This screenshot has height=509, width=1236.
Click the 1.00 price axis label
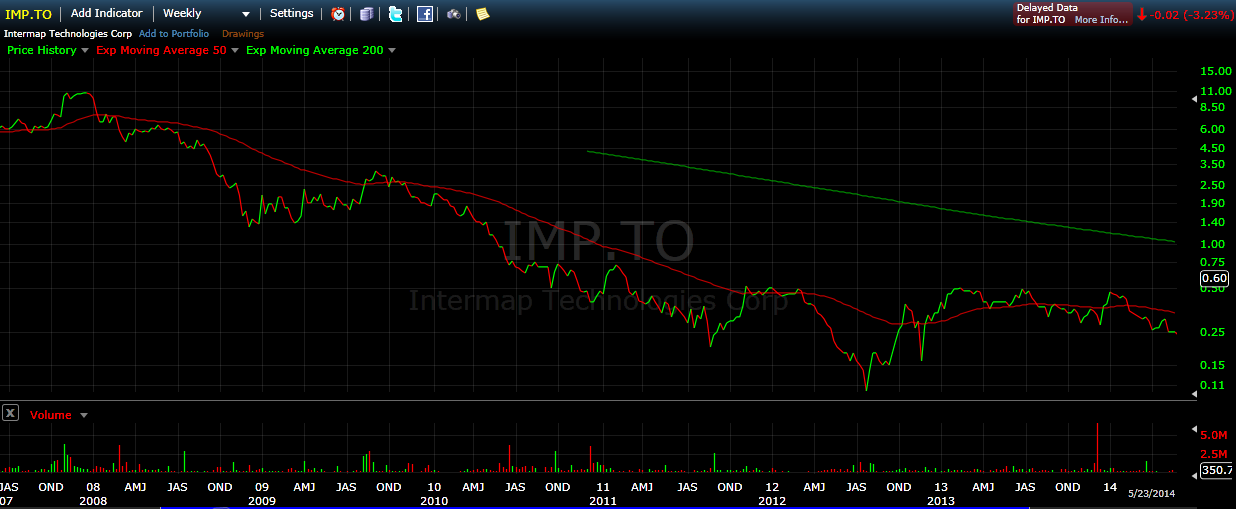coord(1213,244)
